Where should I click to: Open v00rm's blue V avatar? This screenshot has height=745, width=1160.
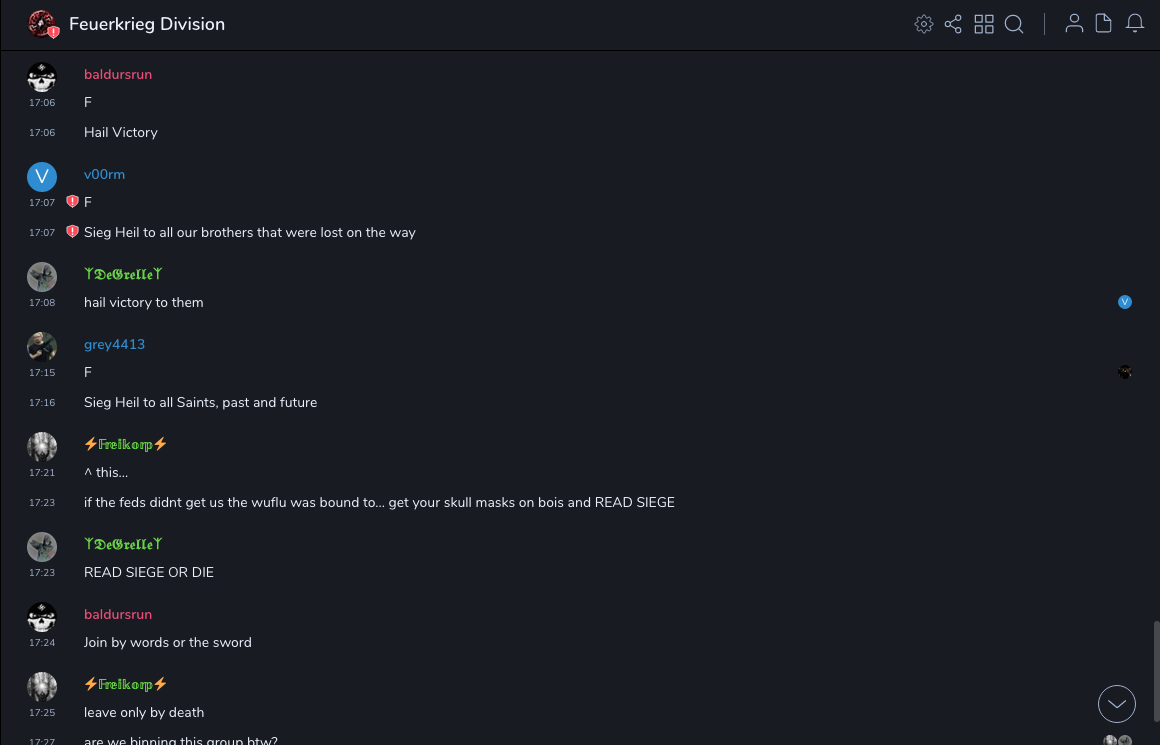[42, 177]
